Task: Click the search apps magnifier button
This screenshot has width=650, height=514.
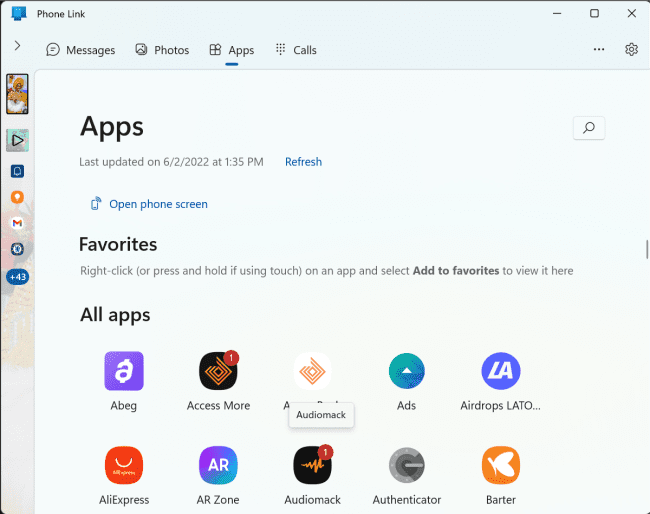Action: [589, 128]
